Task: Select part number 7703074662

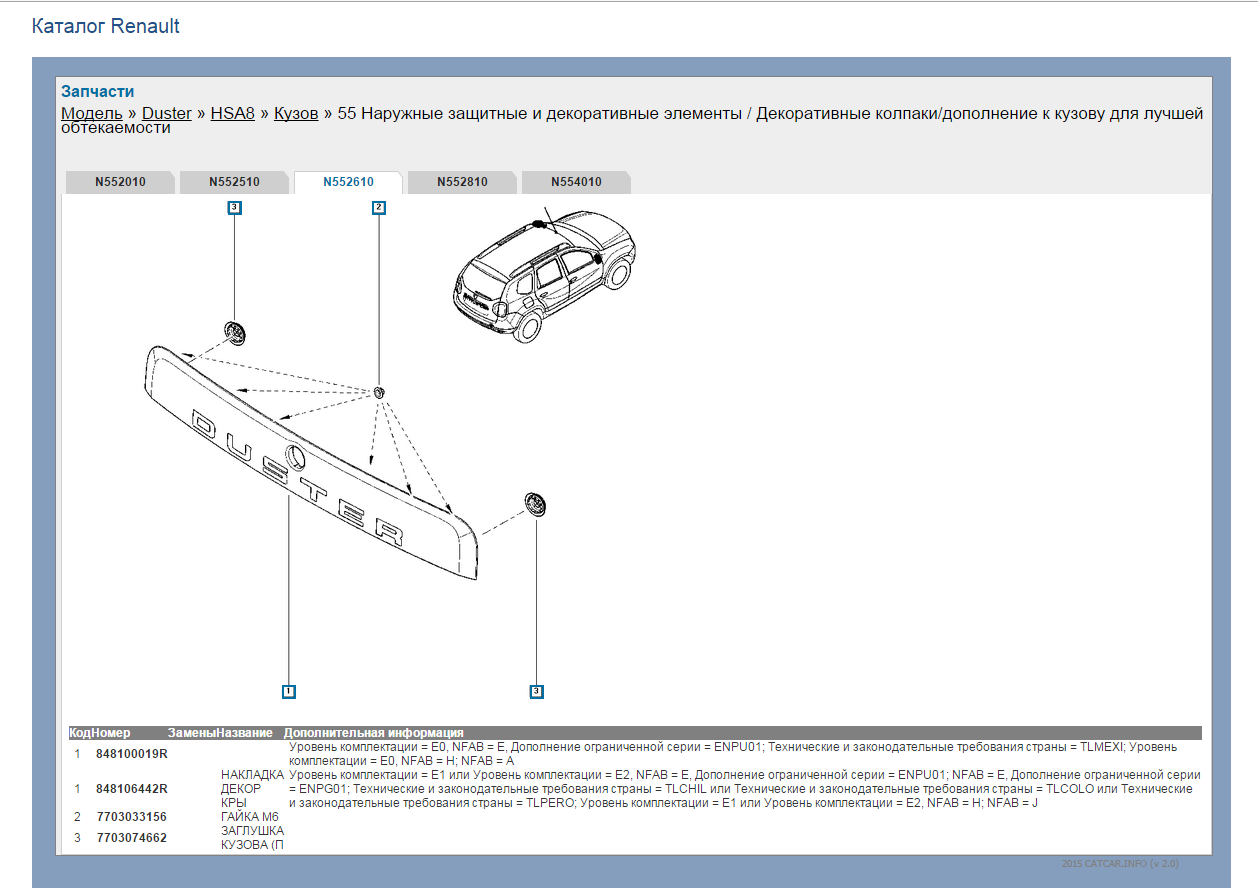Action: pyautogui.click(x=131, y=838)
